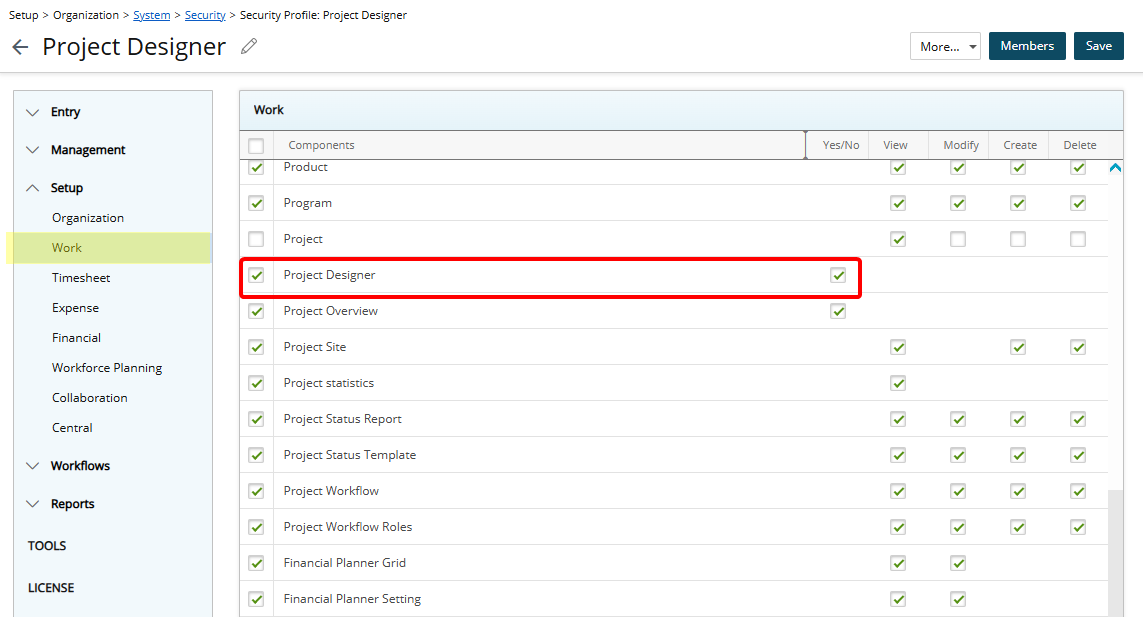Disable the Project Designer Yes/No checkbox
The height and width of the screenshot is (617, 1143).
coord(838,274)
